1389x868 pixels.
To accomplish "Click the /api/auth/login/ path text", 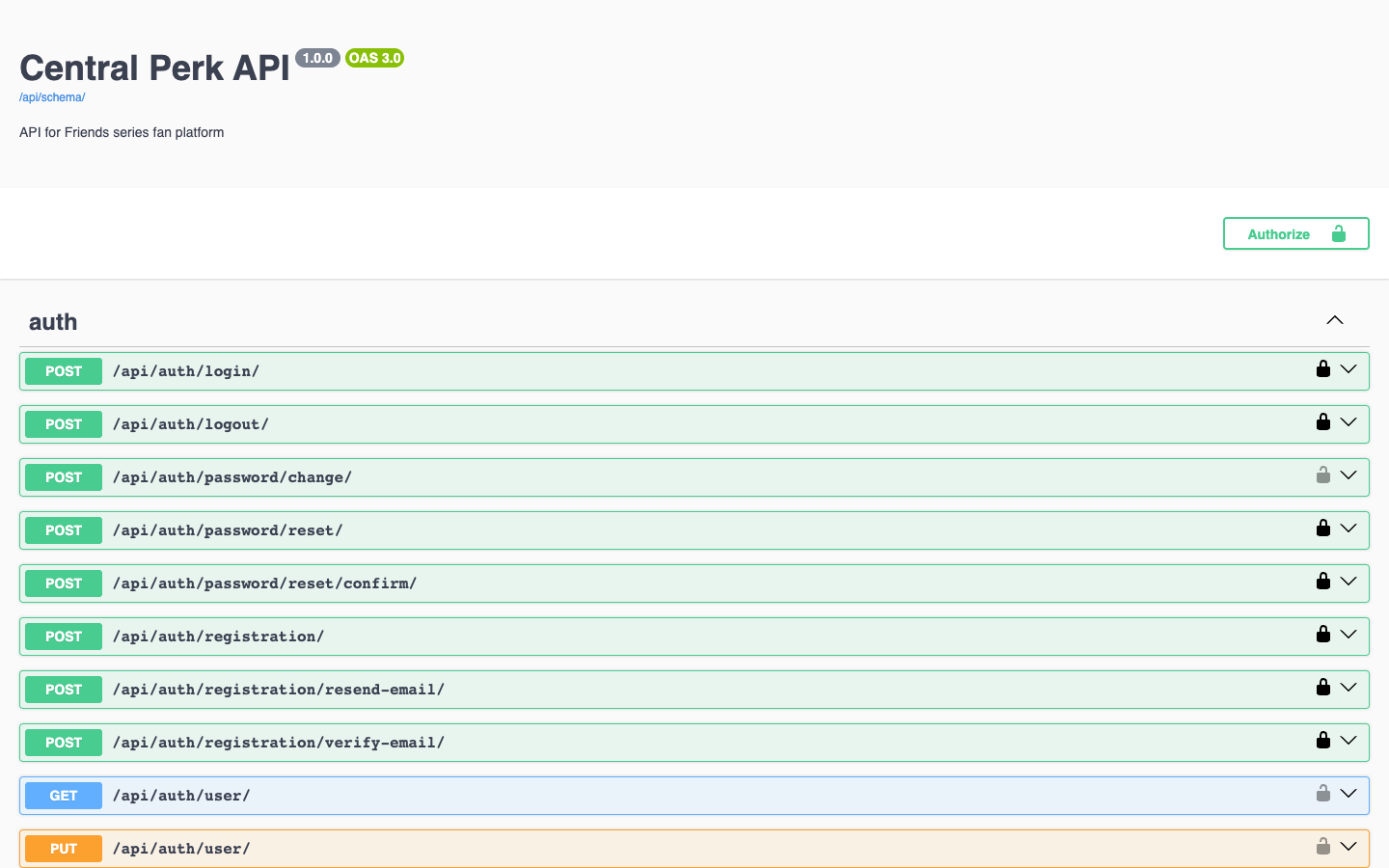I will (x=186, y=371).
